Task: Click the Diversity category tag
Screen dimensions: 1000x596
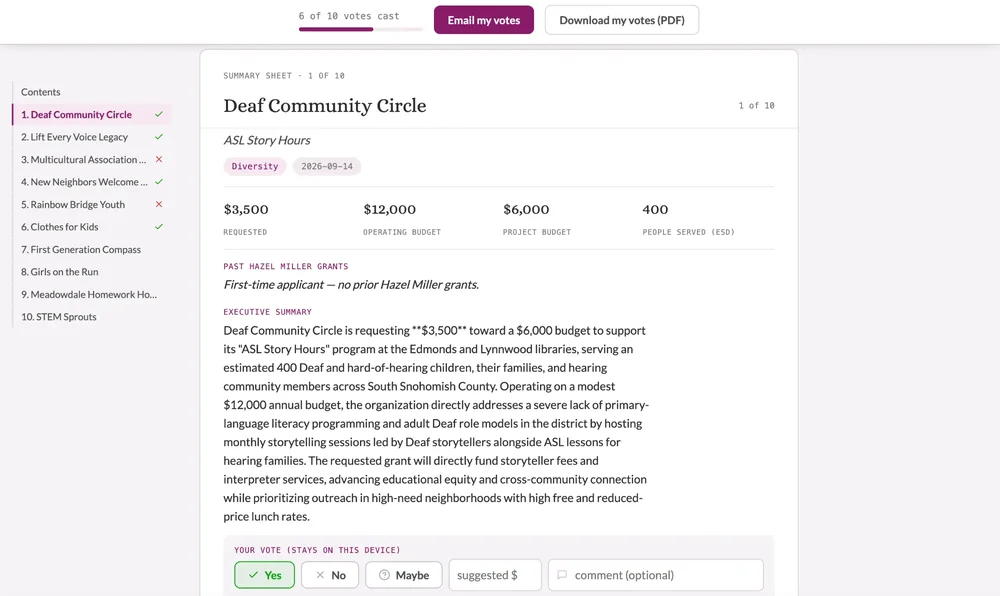Action: point(254,166)
